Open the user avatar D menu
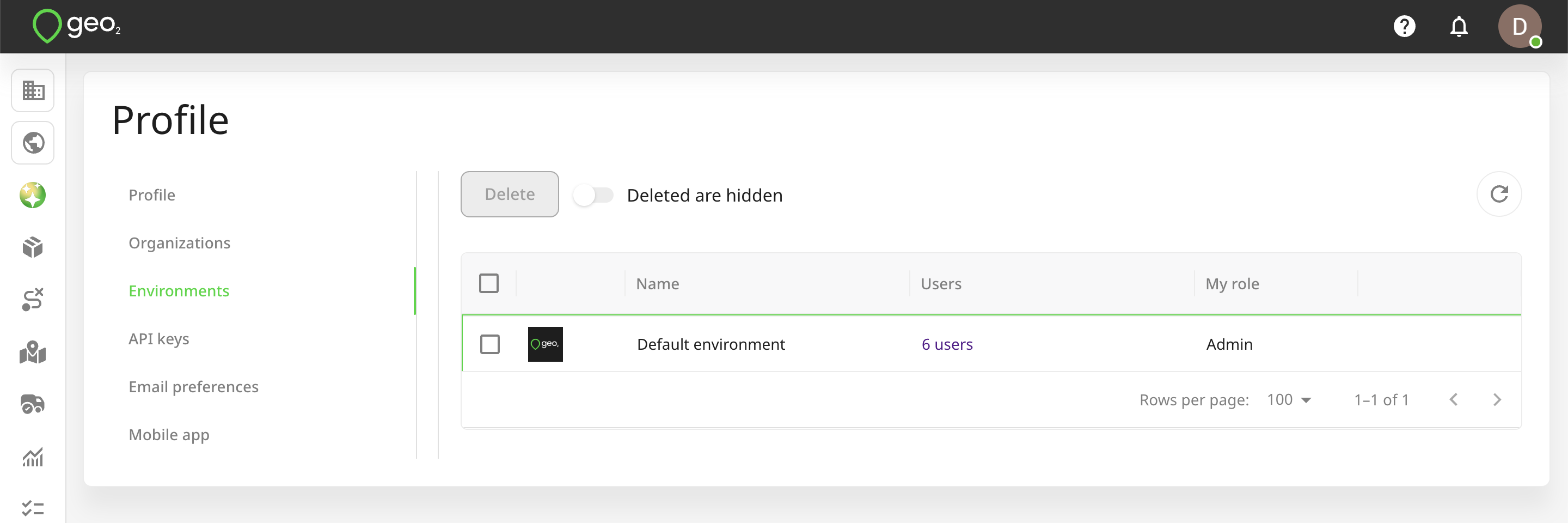 click(x=1520, y=26)
